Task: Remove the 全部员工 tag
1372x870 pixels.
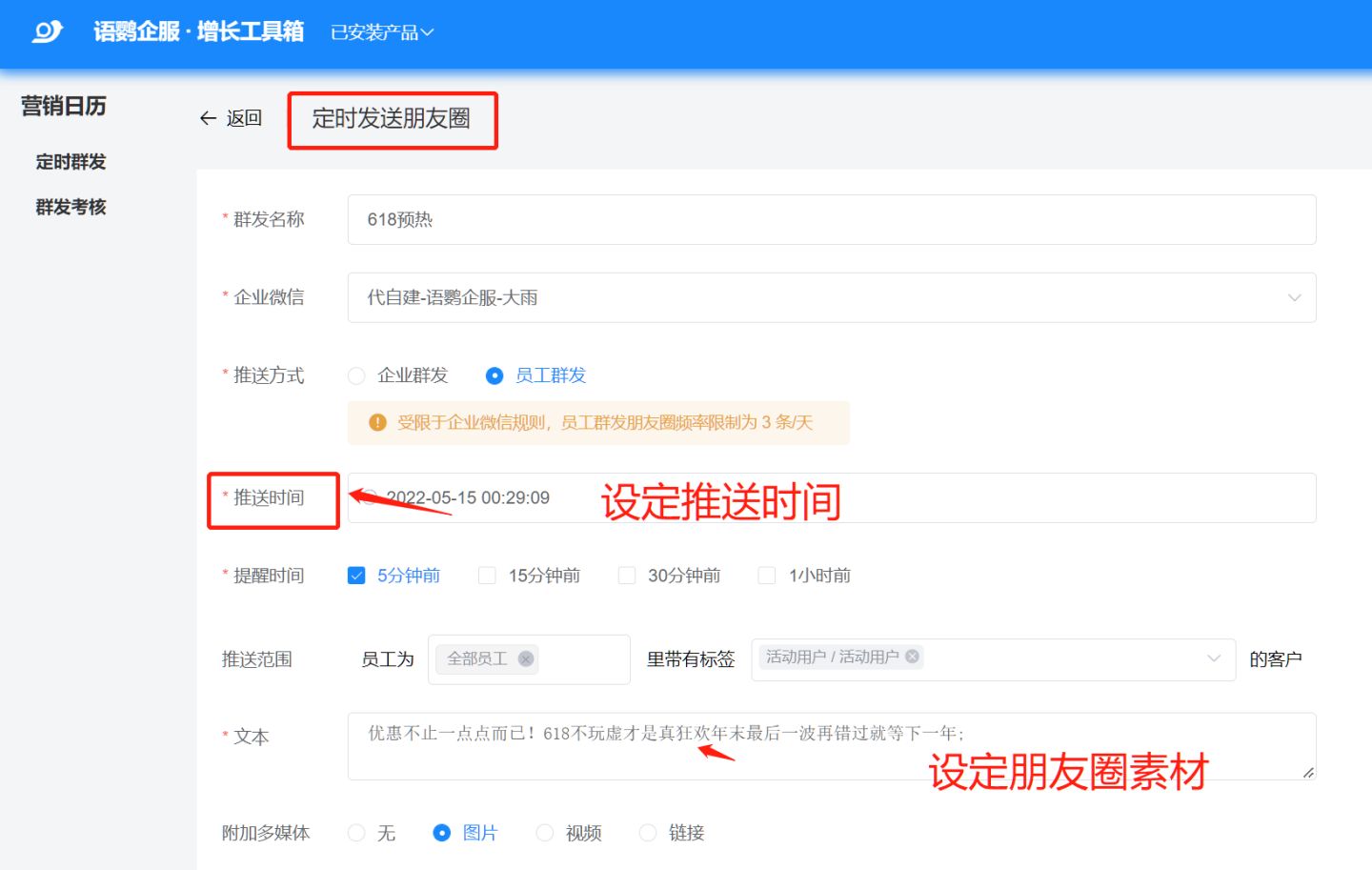Action: (x=526, y=658)
